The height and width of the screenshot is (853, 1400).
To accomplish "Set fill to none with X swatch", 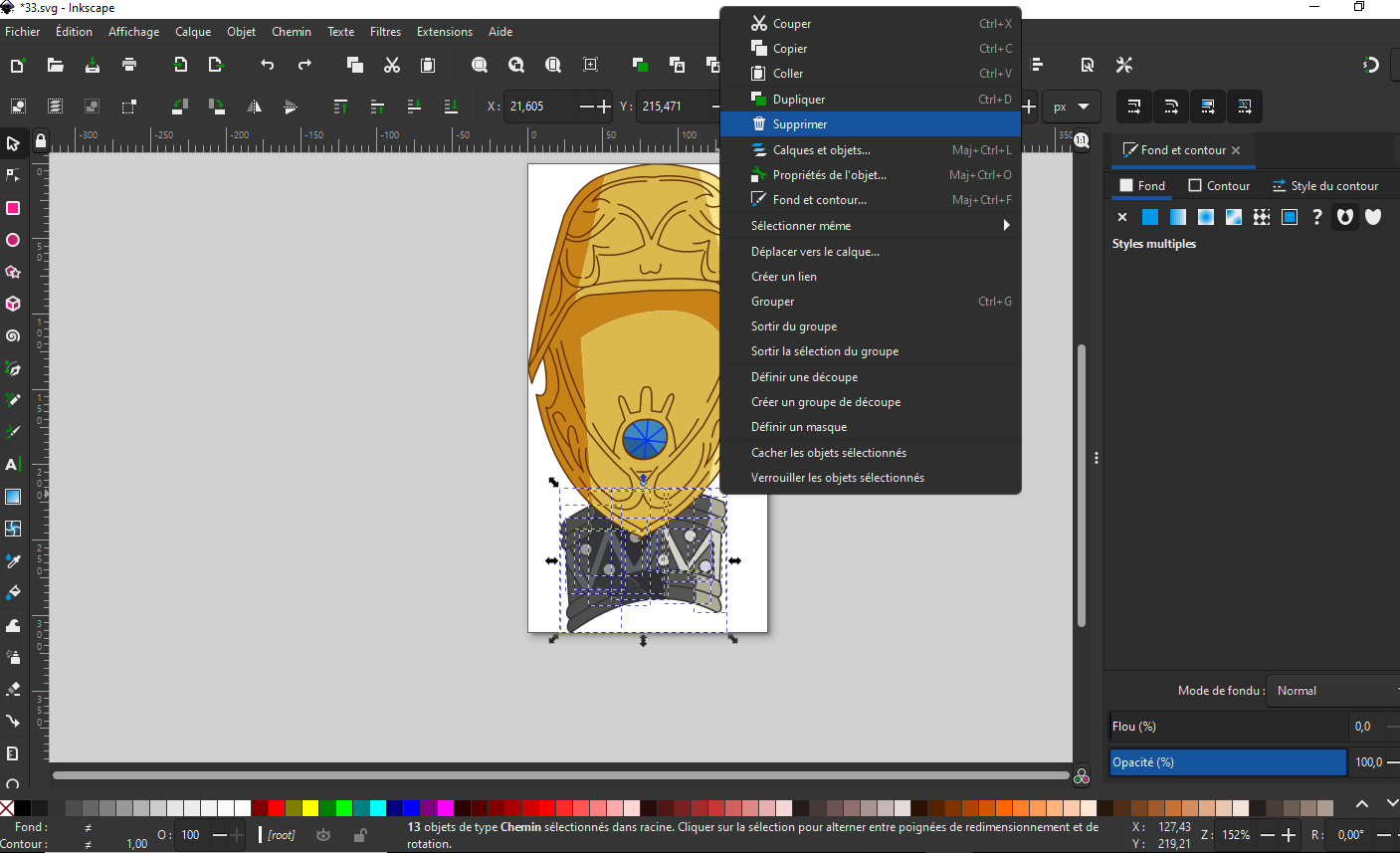I will (1122, 216).
